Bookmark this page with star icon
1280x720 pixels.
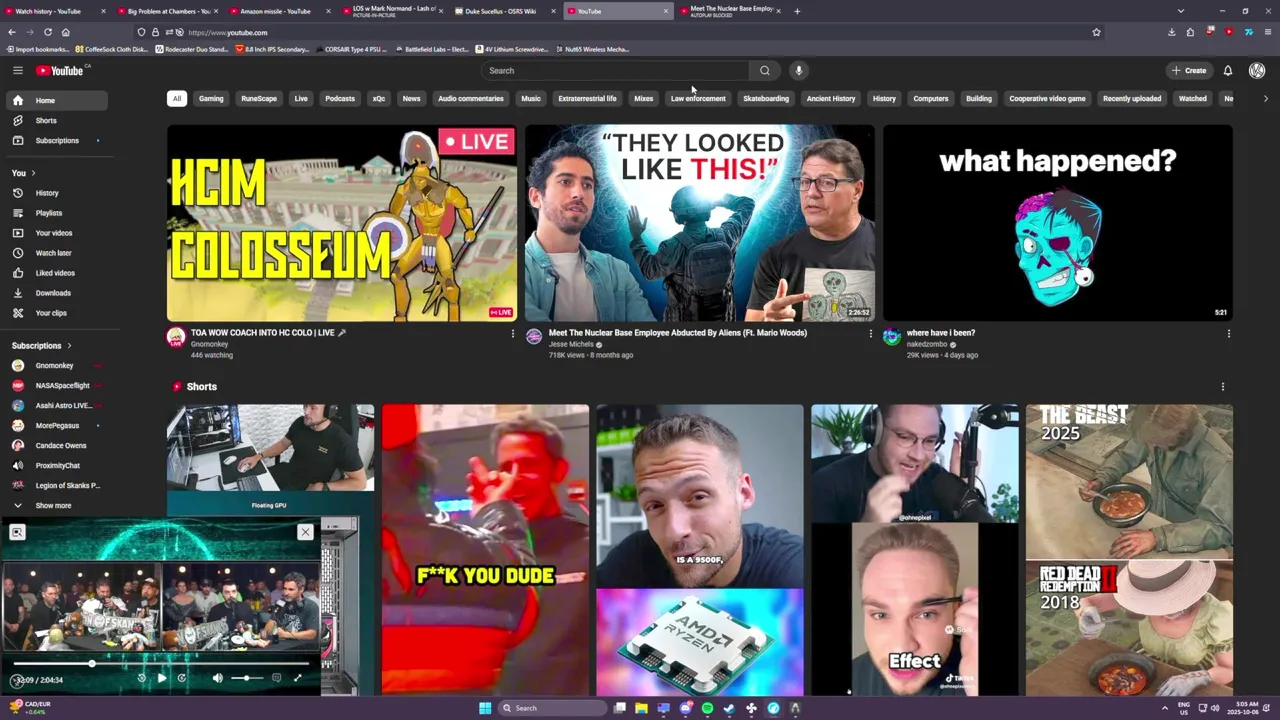coord(1096,32)
